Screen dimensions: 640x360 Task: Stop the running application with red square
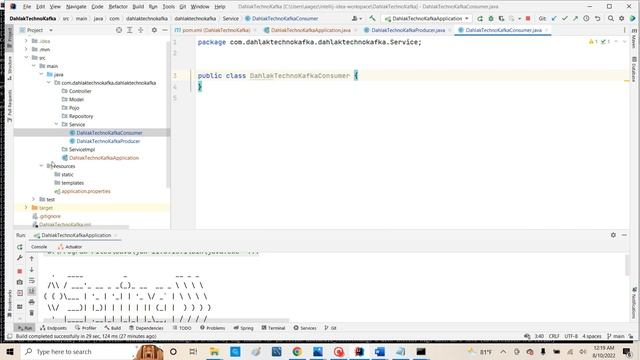coord(528,18)
